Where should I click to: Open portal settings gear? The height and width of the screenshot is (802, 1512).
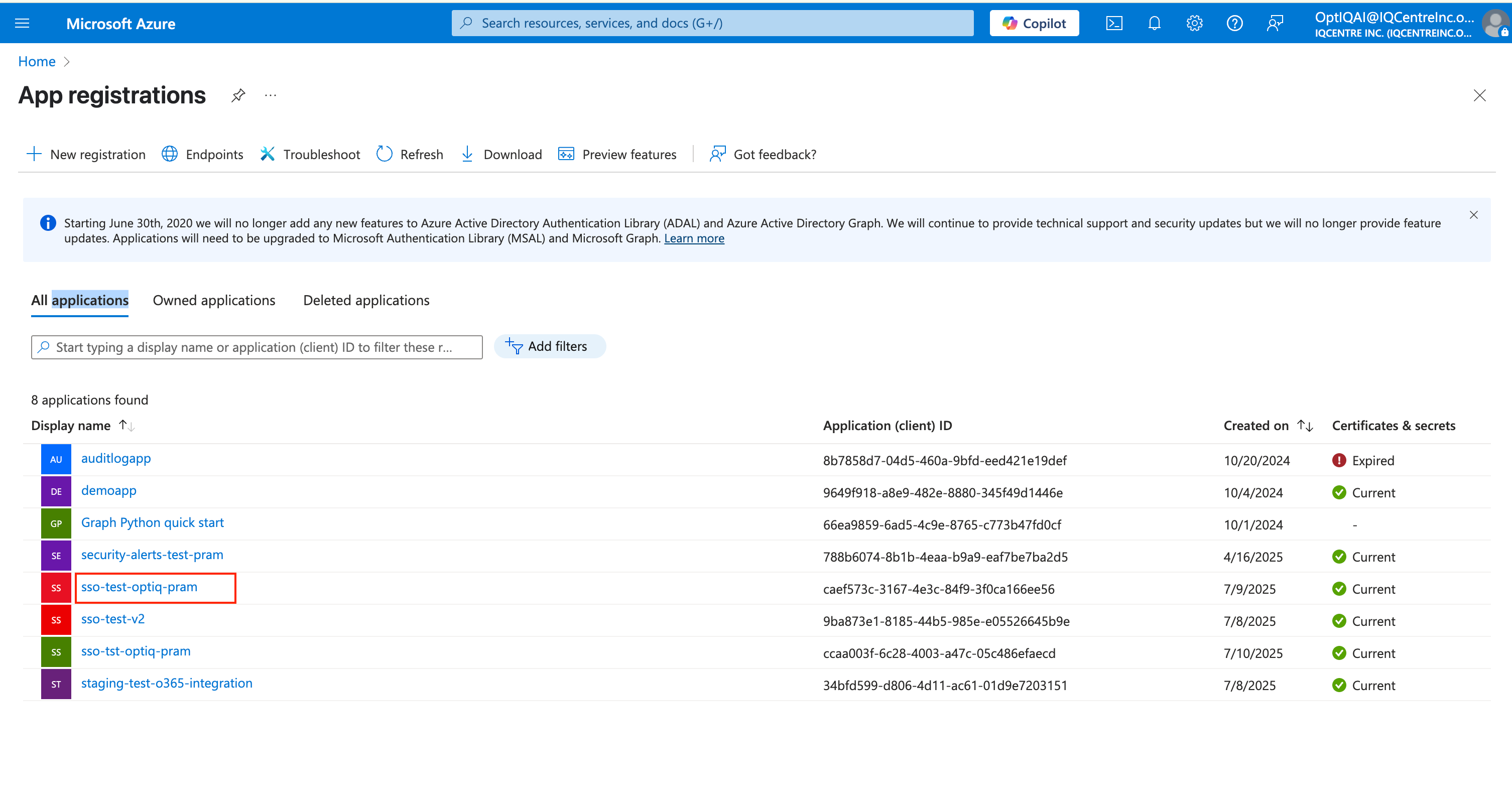(x=1194, y=24)
